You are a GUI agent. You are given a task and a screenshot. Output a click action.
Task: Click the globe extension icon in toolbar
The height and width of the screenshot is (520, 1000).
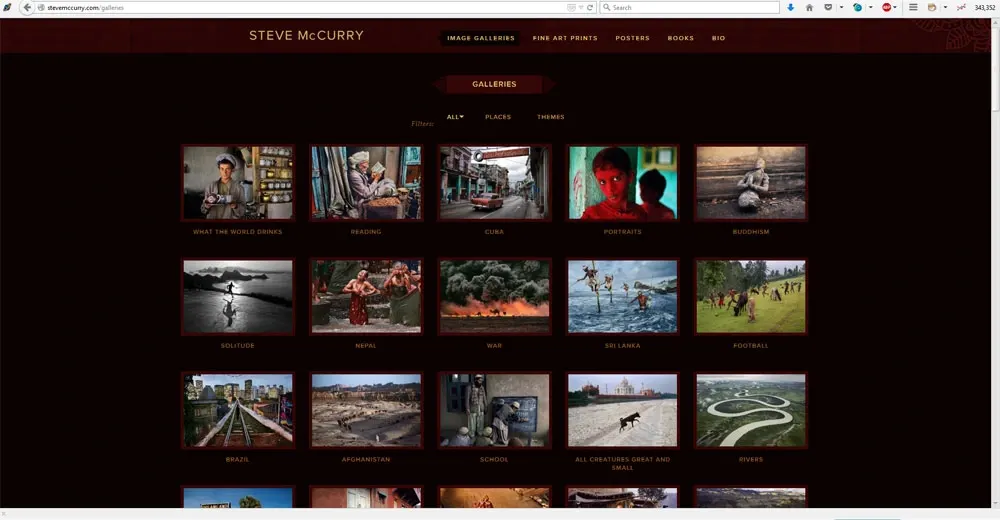[858, 8]
